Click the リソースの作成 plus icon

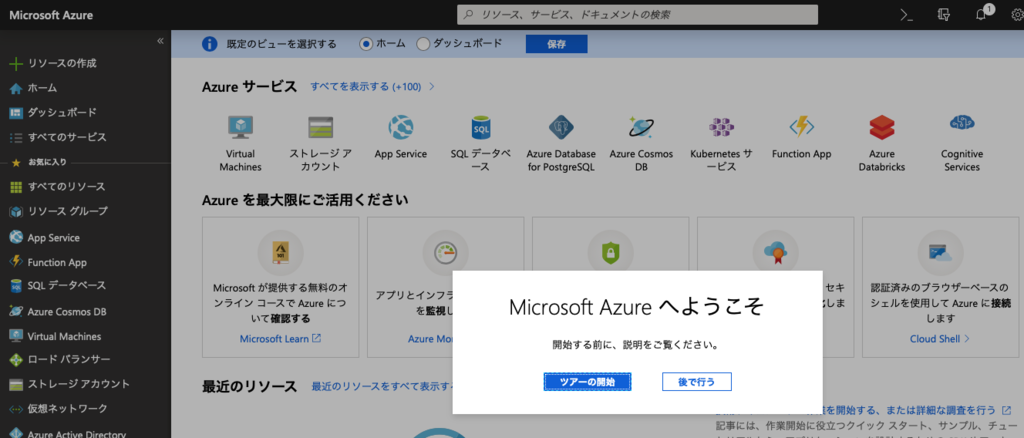click(16, 63)
